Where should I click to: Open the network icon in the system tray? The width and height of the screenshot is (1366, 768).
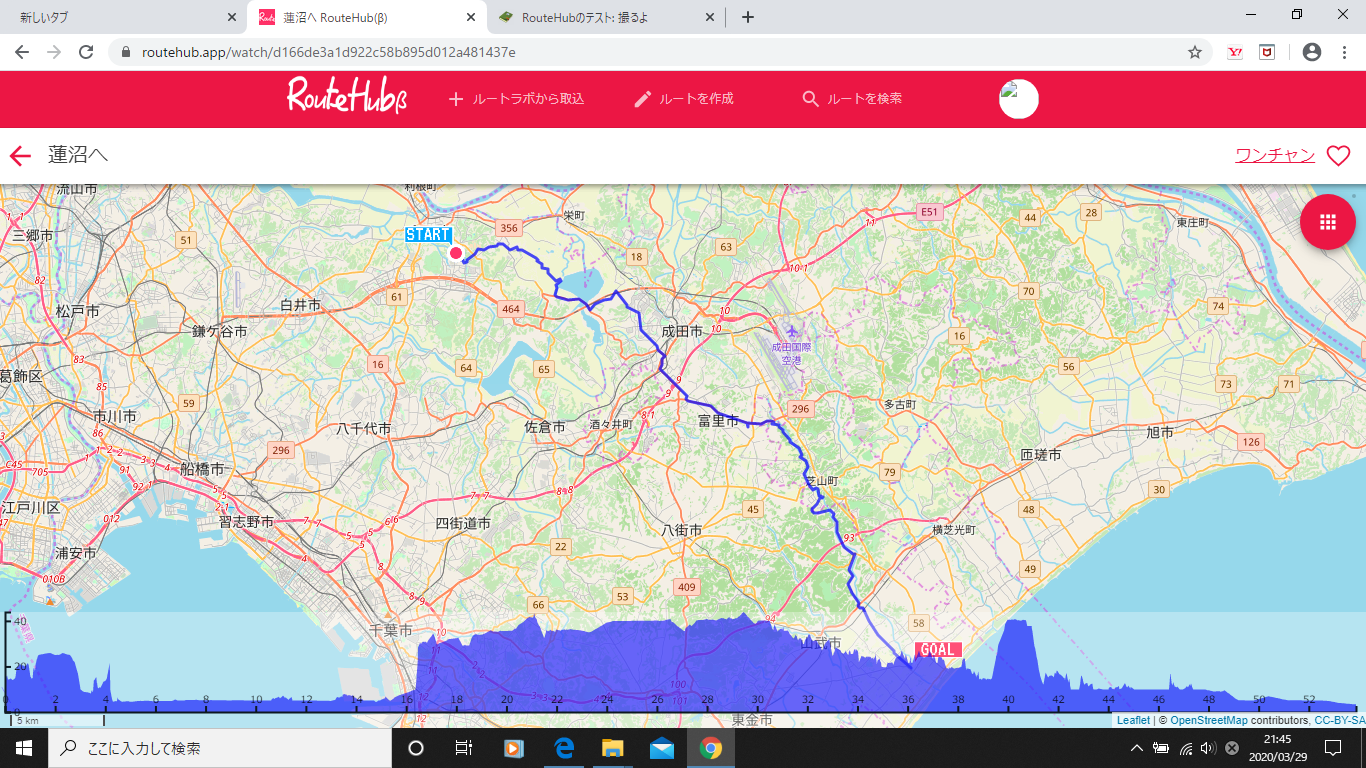pos(1185,747)
